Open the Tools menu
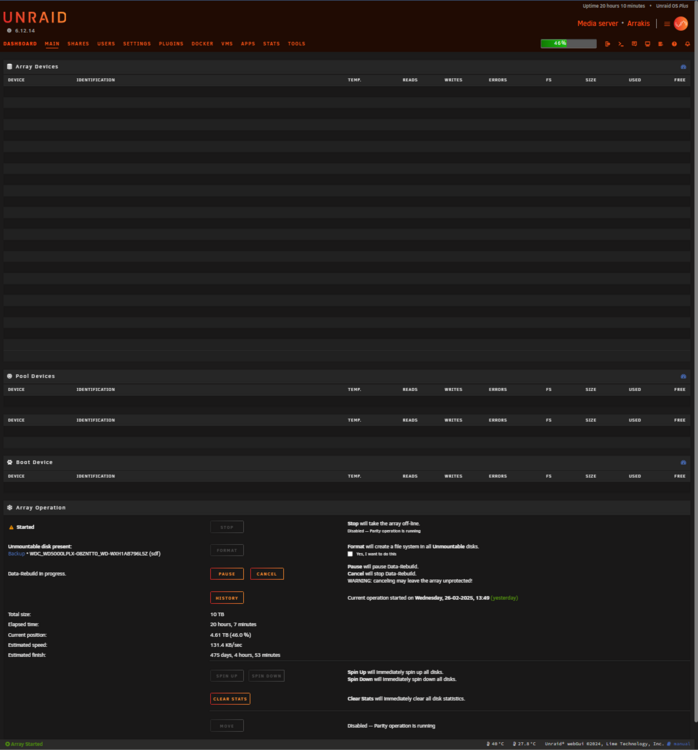Screen dimensions: 698x750 coord(297,44)
